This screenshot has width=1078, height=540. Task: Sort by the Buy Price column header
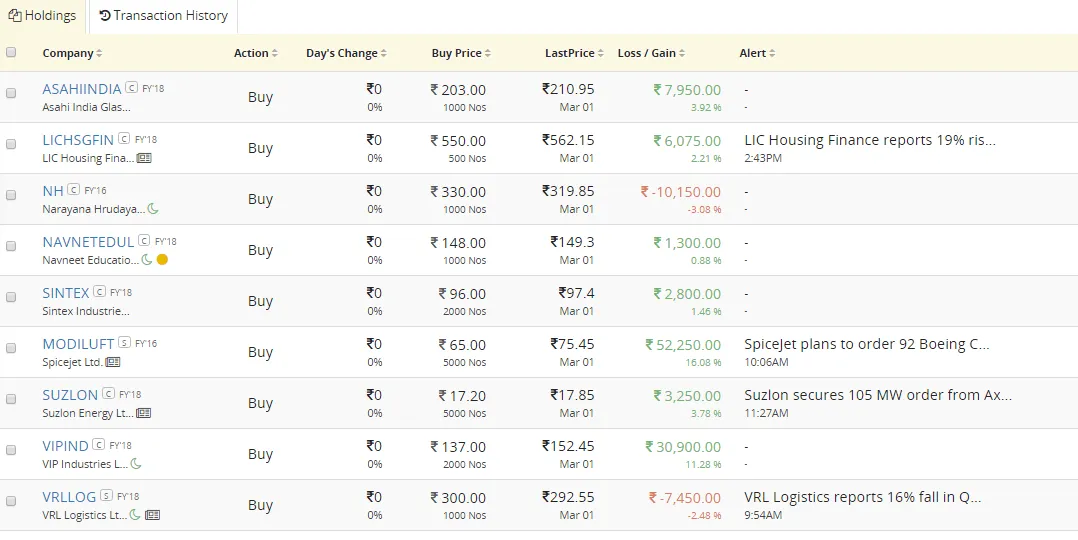point(461,53)
